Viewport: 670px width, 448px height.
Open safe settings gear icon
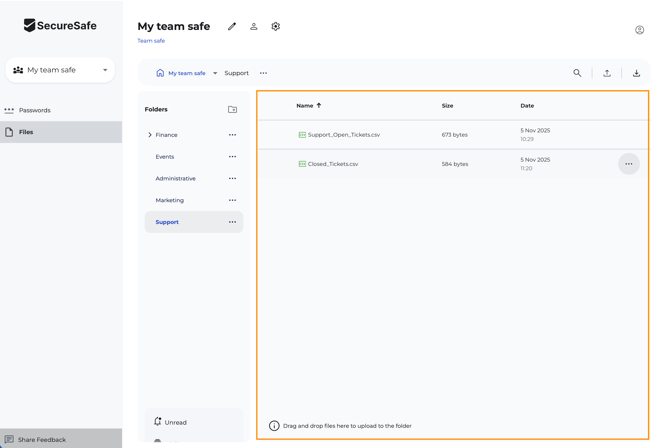276,27
